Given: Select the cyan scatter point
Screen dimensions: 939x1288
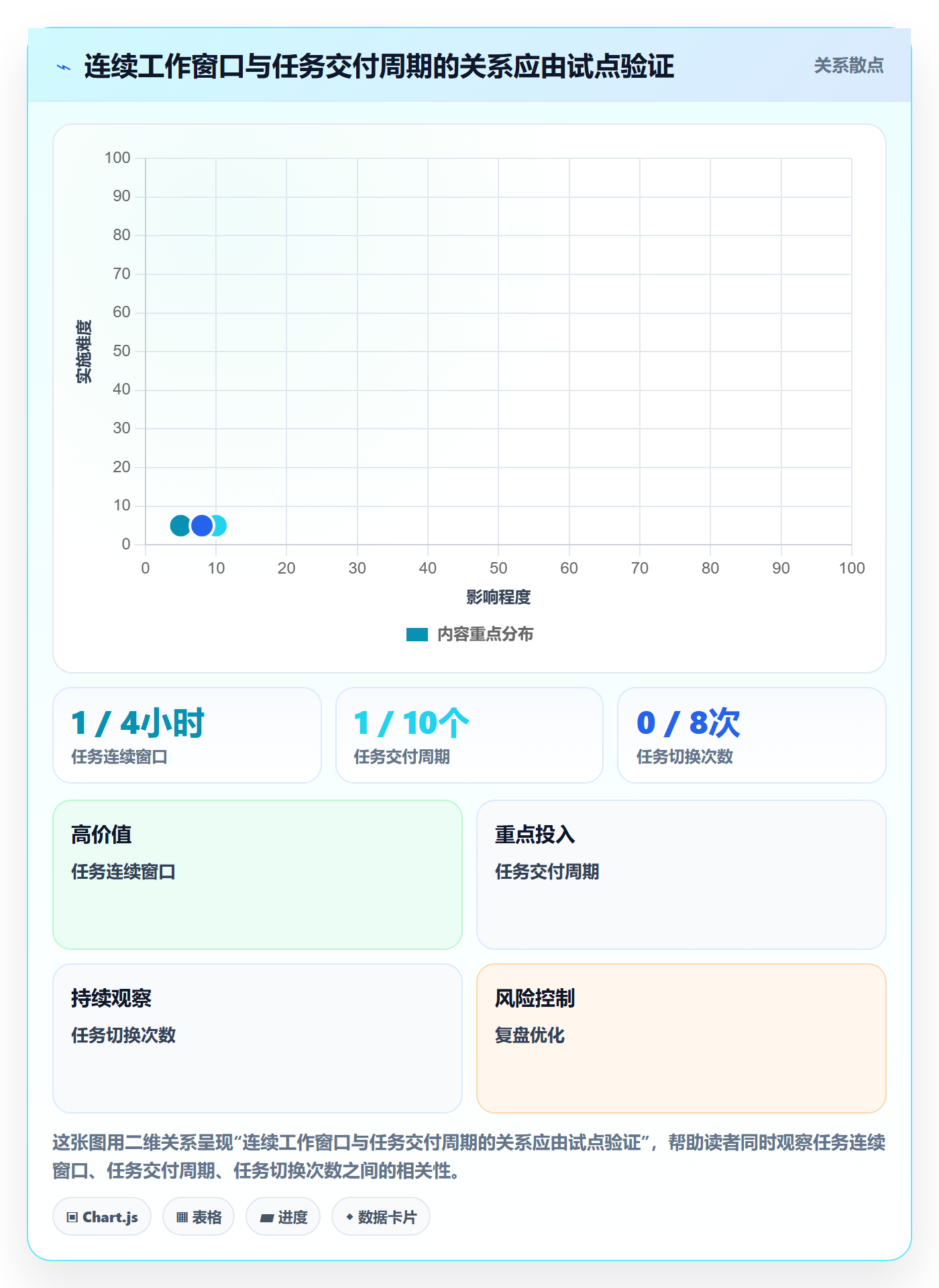Looking at the screenshot, I should pos(220,525).
